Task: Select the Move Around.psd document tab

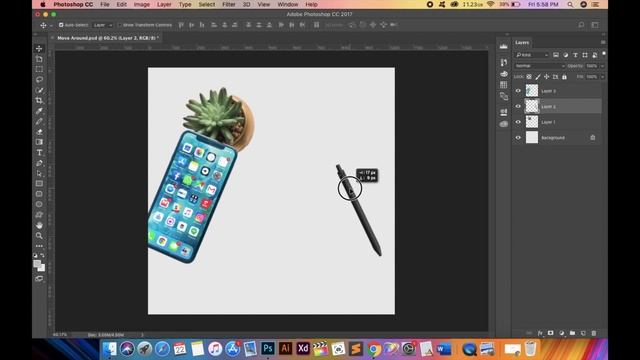Action: point(107,38)
